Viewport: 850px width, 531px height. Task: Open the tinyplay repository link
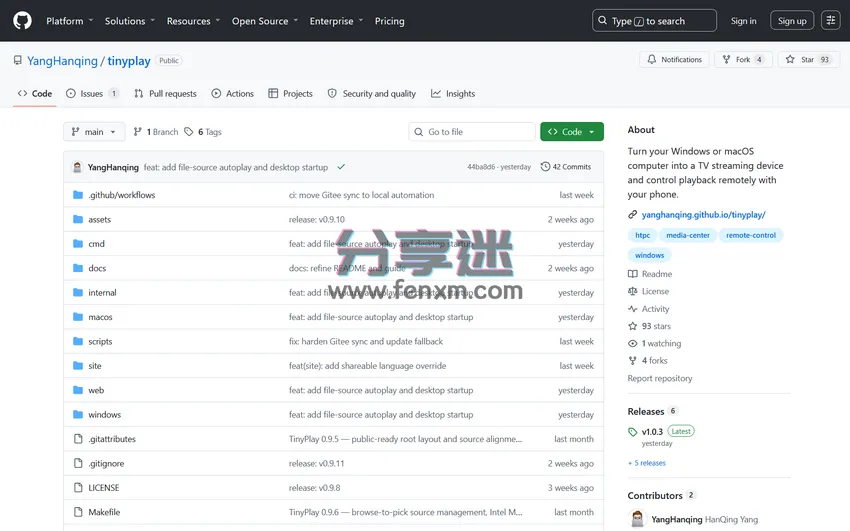point(128,61)
